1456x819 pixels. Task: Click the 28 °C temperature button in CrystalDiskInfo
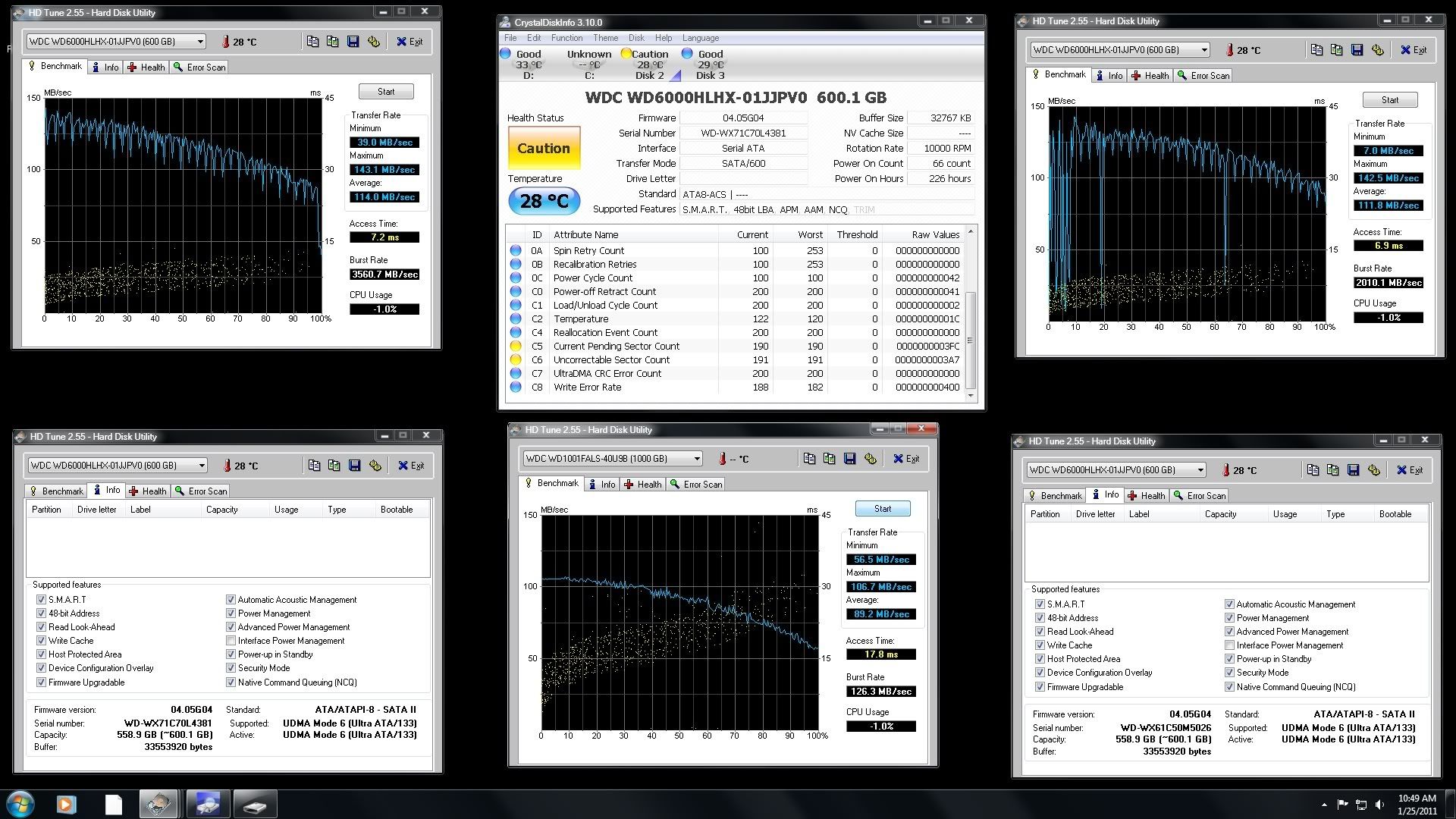544,201
